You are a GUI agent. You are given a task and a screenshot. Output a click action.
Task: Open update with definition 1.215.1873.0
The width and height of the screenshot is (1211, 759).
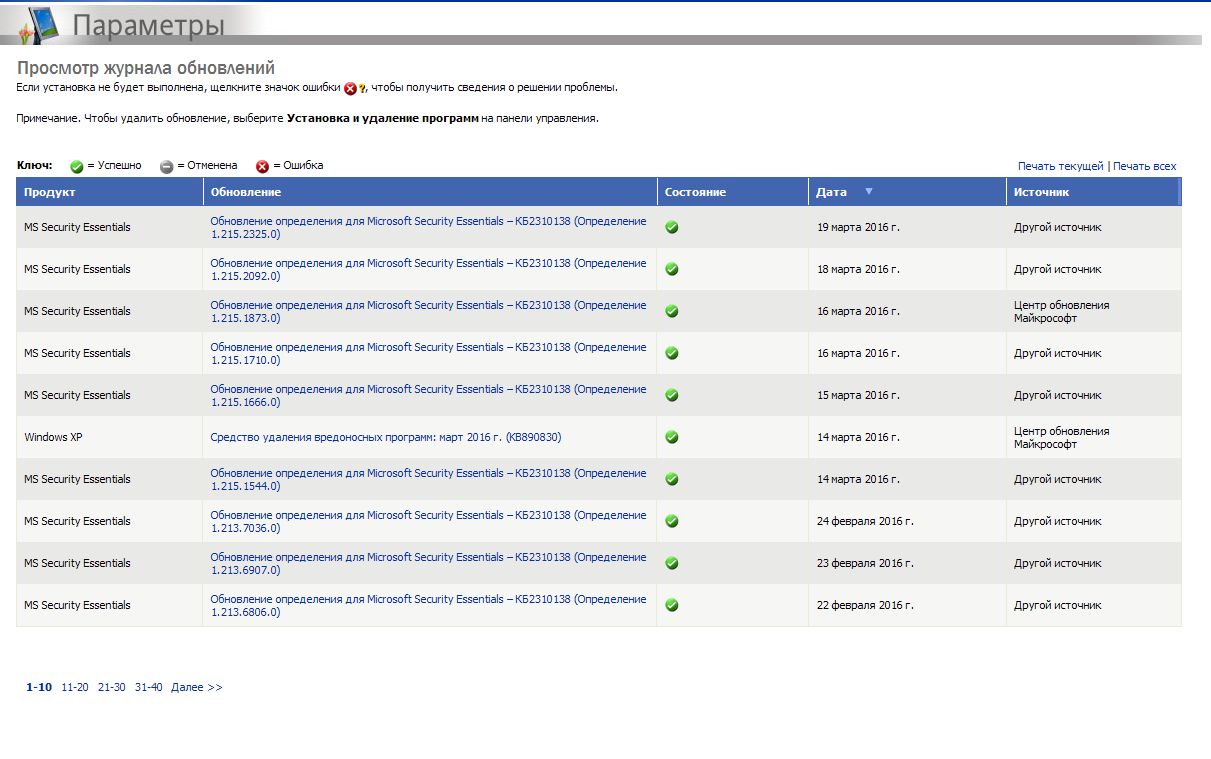point(428,311)
